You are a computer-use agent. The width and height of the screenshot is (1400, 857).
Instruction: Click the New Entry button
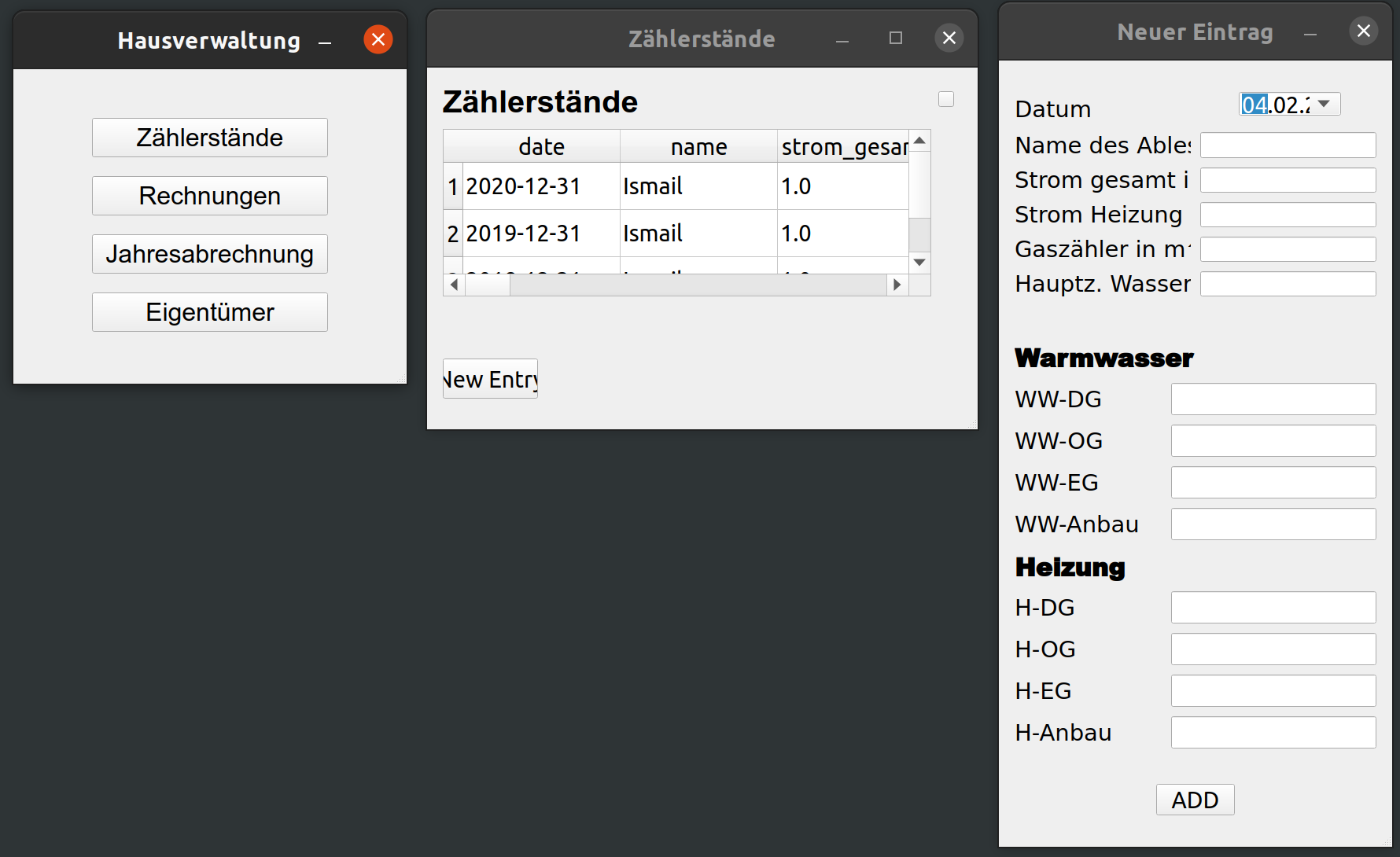click(x=490, y=379)
